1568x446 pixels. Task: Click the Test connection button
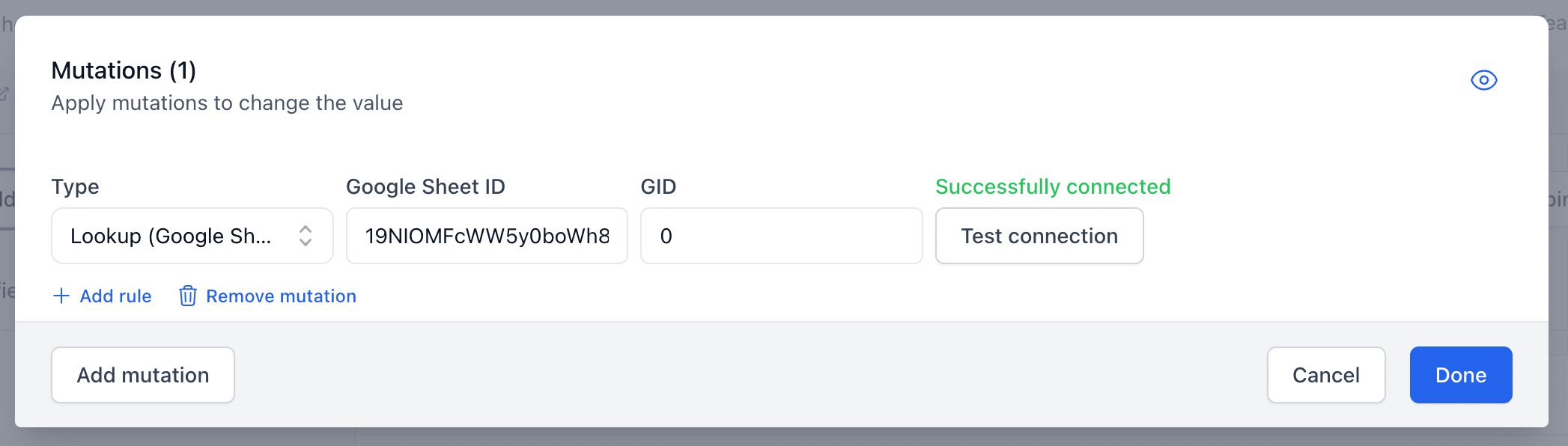click(x=1039, y=236)
